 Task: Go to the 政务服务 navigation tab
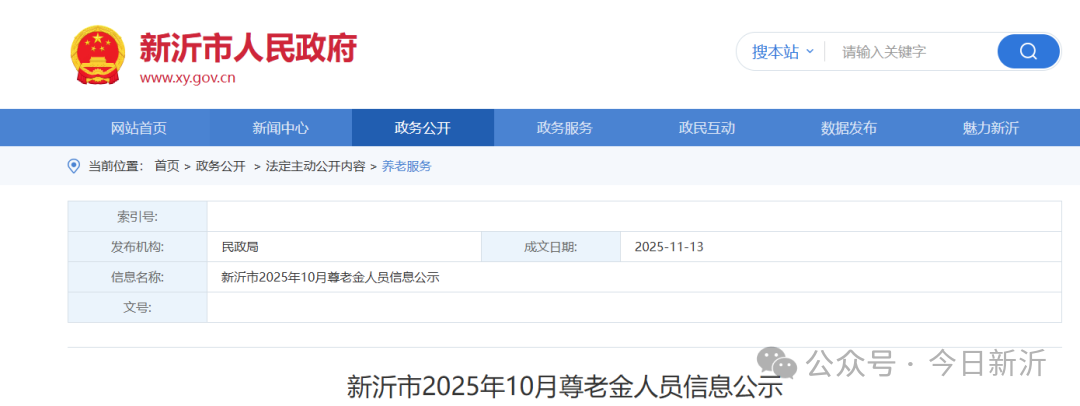564,128
